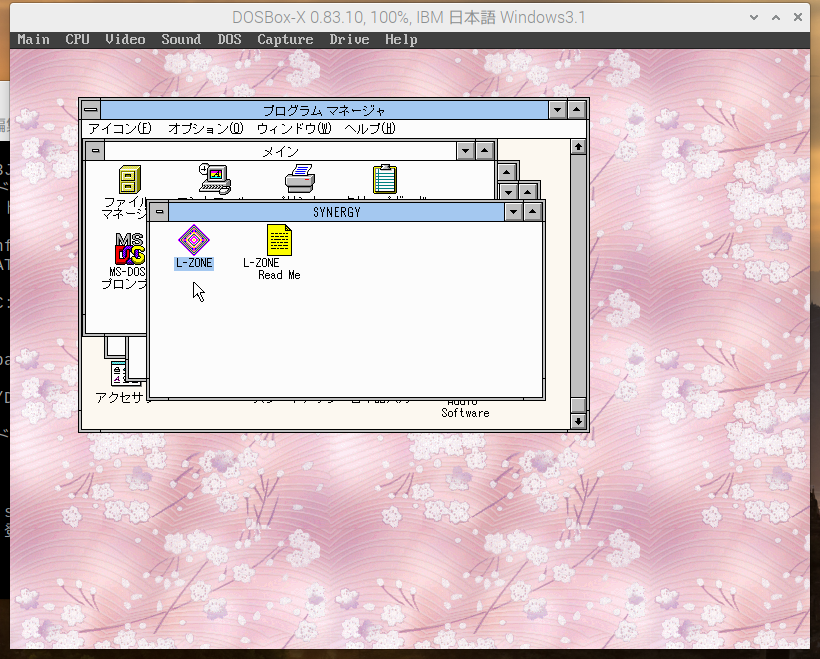The height and width of the screenshot is (659, 820).
Task: Maximize the SYNERGY group window
Action: point(532,212)
